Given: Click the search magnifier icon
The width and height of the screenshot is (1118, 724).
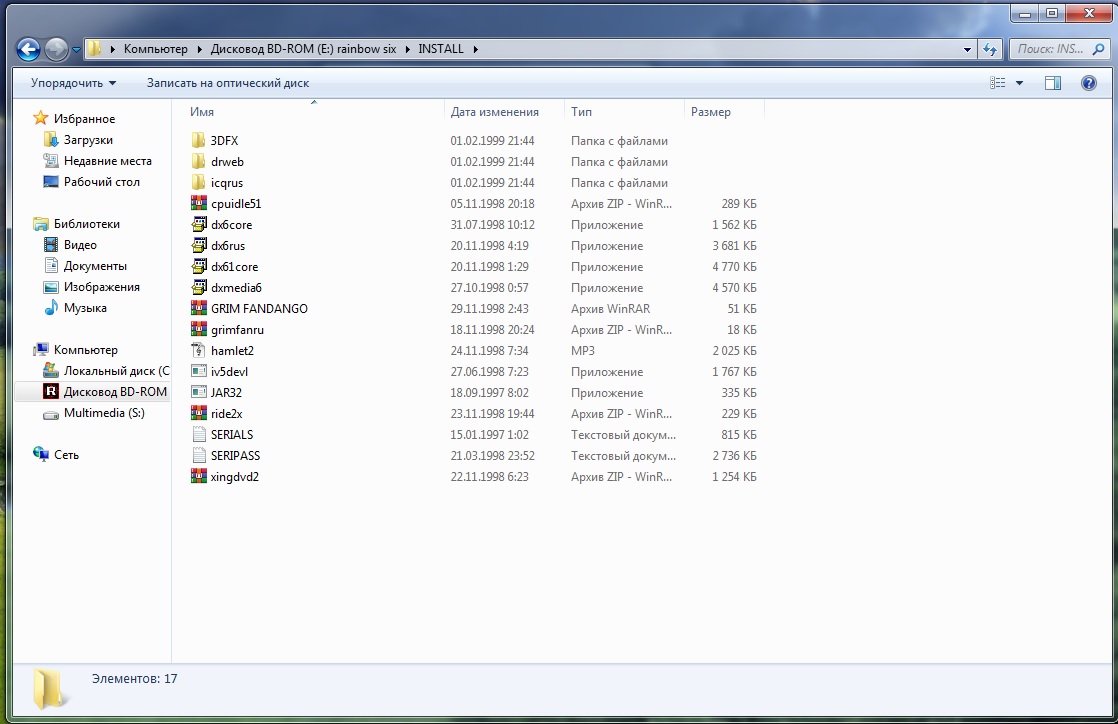Looking at the screenshot, I should point(1099,49).
